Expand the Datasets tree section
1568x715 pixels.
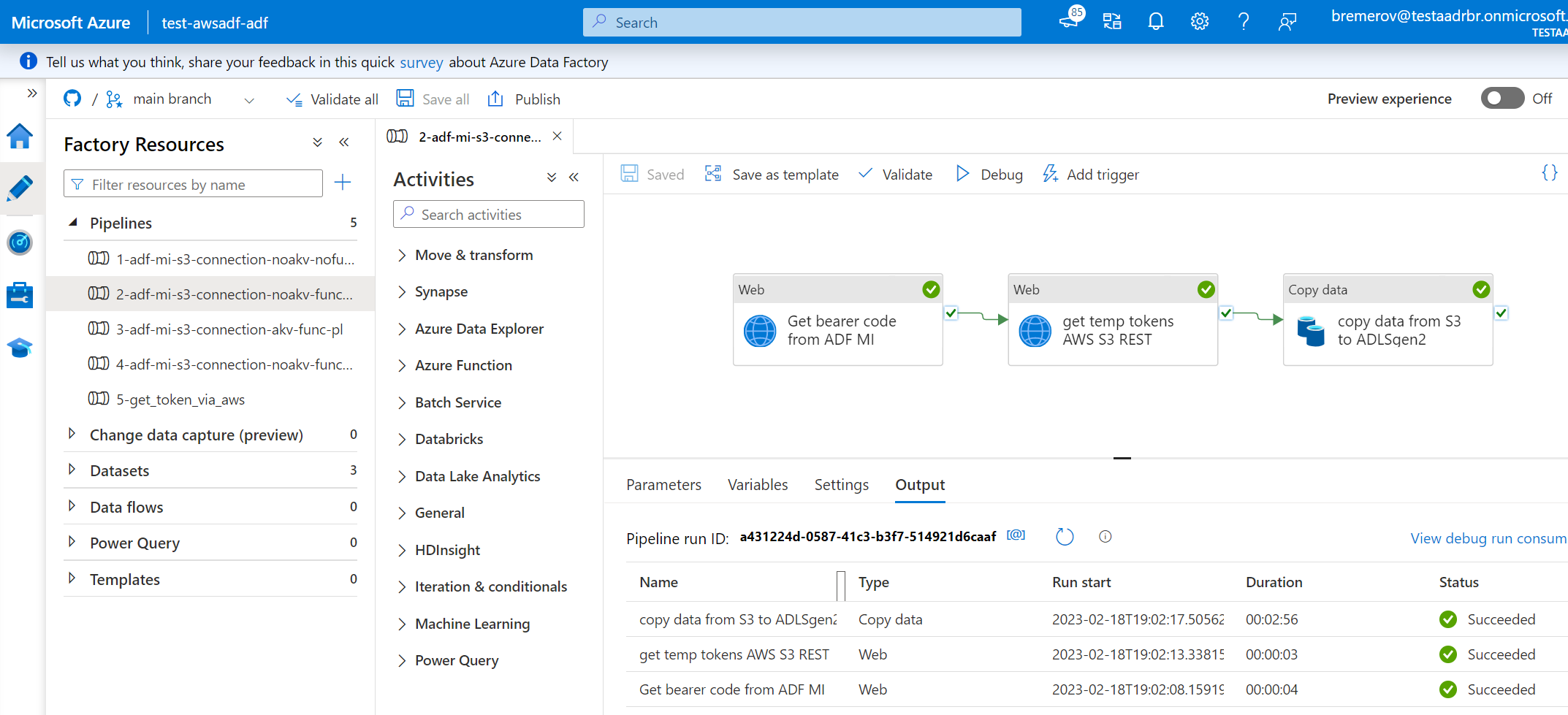pyautogui.click(x=72, y=470)
